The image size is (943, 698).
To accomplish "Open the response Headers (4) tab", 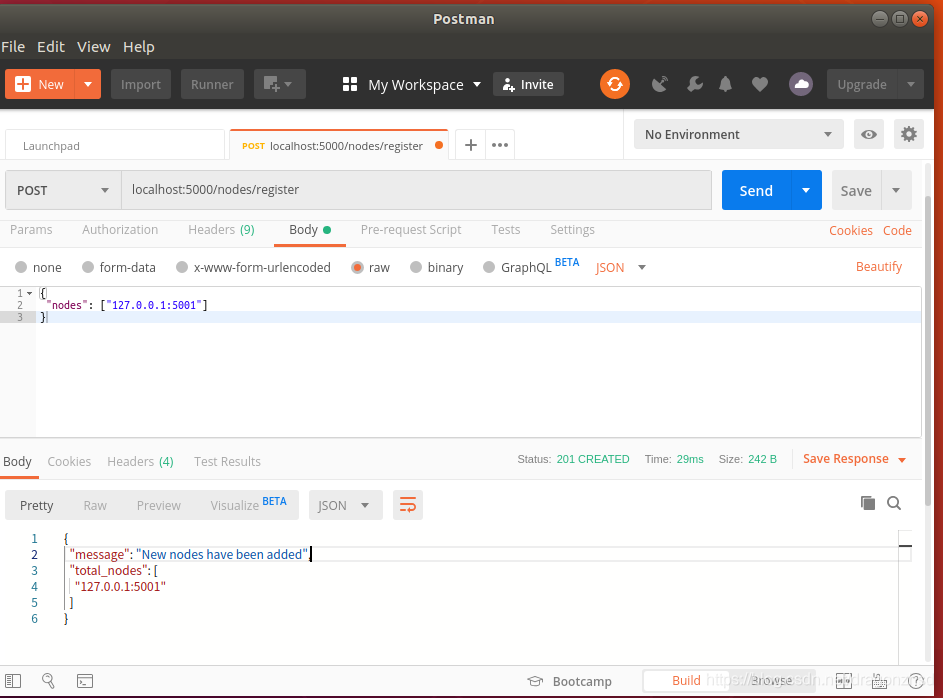I will 140,461.
